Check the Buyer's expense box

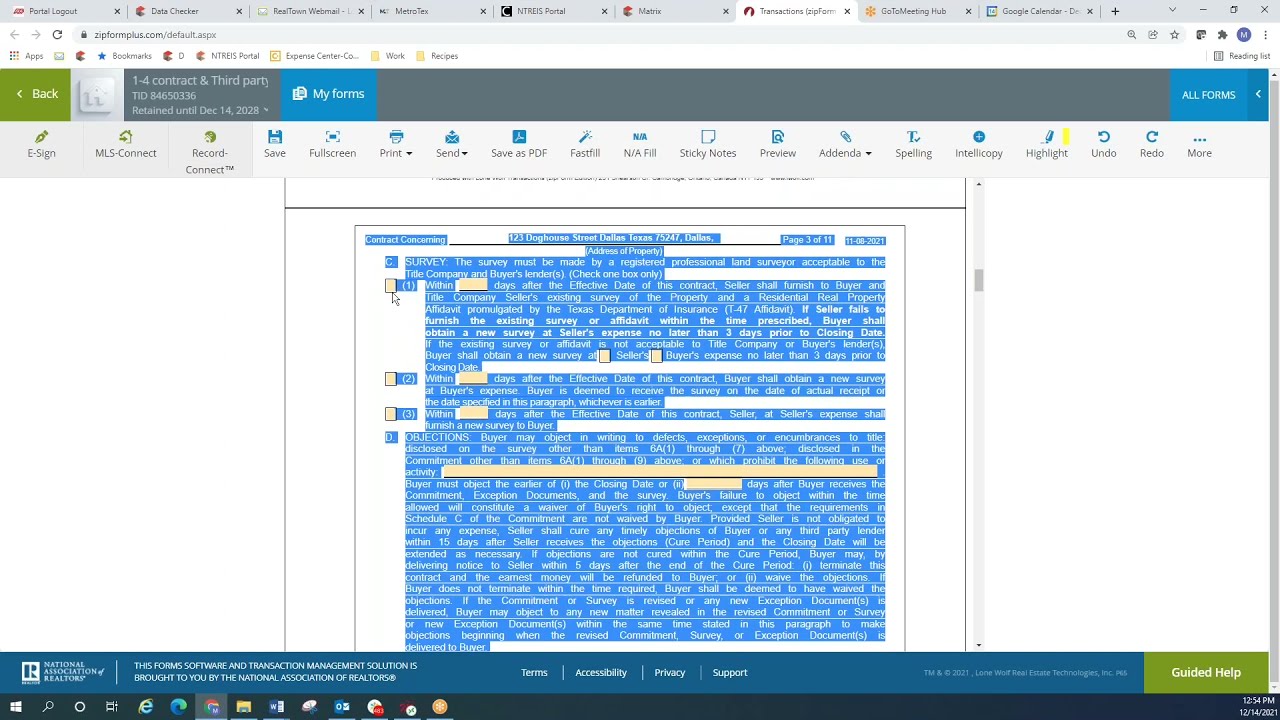(x=656, y=356)
